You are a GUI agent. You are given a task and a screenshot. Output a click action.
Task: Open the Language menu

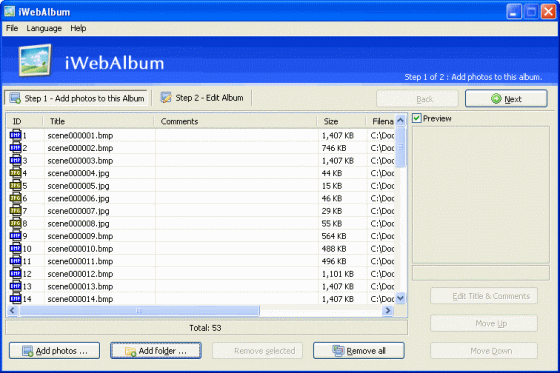pyautogui.click(x=44, y=28)
